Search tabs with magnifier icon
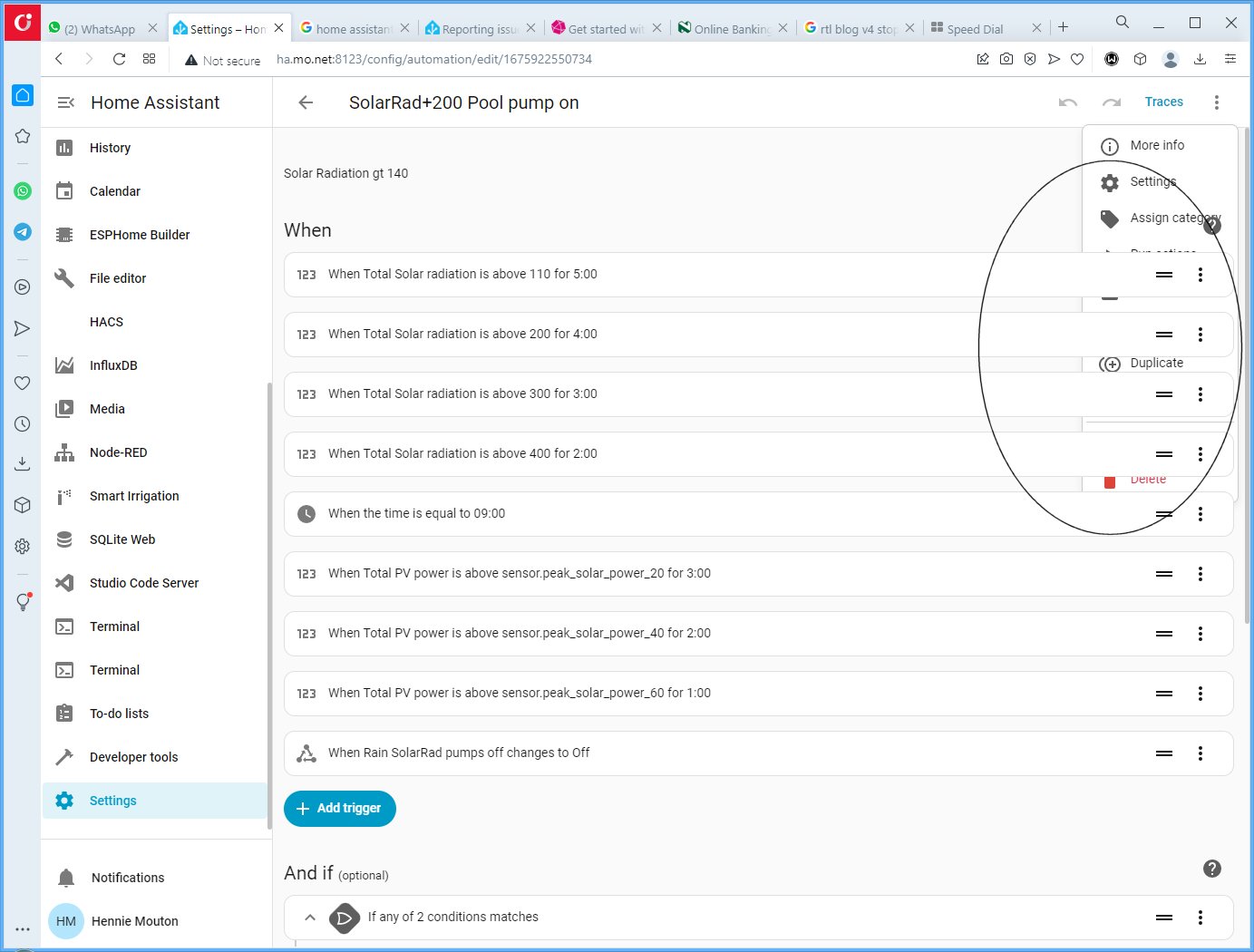 coord(1123,22)
